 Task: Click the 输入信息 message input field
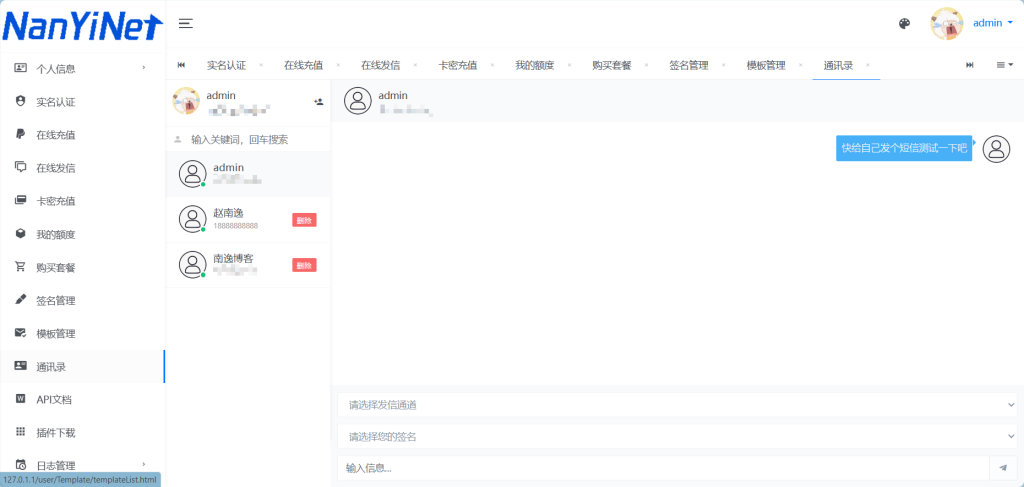[x=664, y=468]
